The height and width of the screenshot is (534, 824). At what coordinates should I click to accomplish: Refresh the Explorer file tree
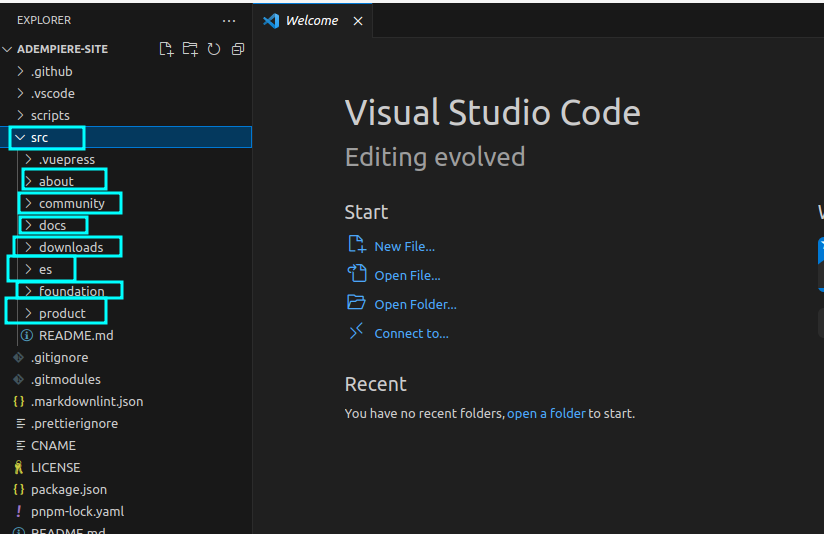214,49
